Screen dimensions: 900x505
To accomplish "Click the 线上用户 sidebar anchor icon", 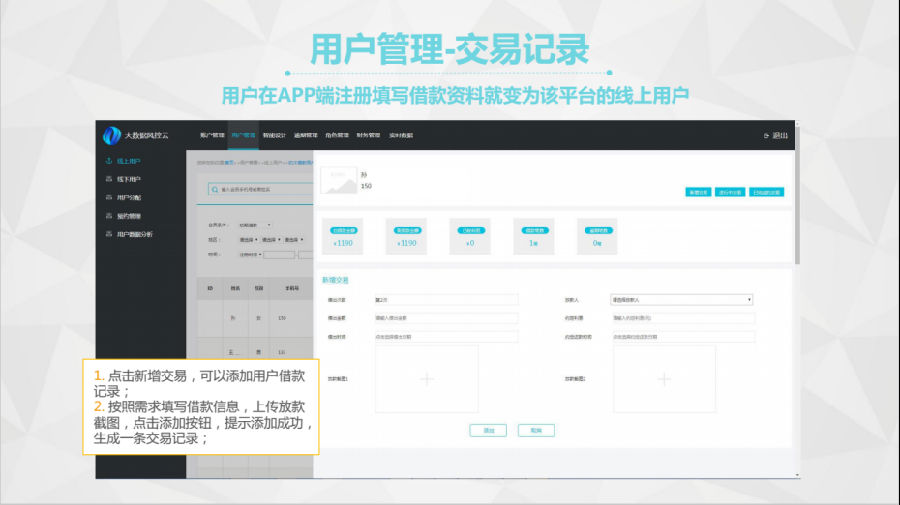I will click(108, 161).
